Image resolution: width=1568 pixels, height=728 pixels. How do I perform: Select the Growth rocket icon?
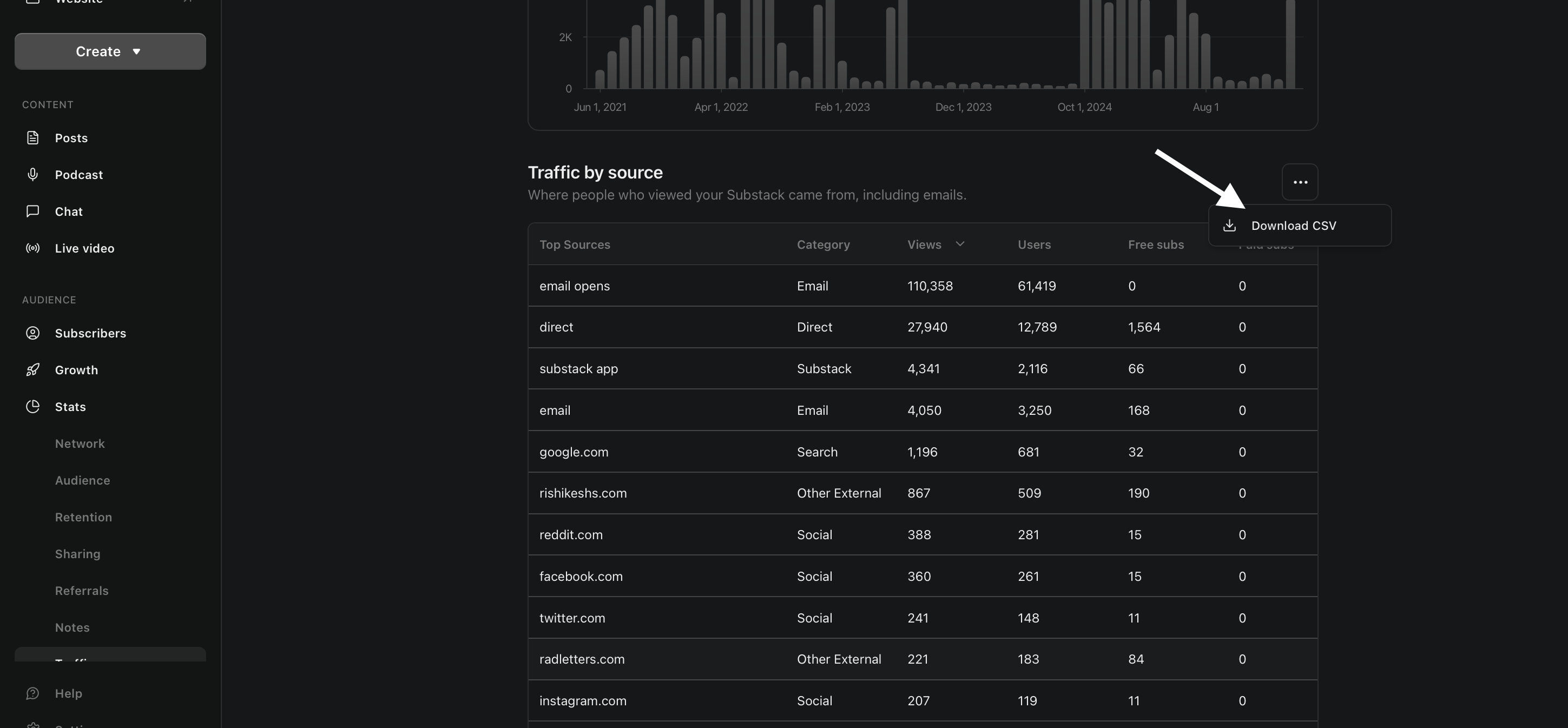(32, 369)
